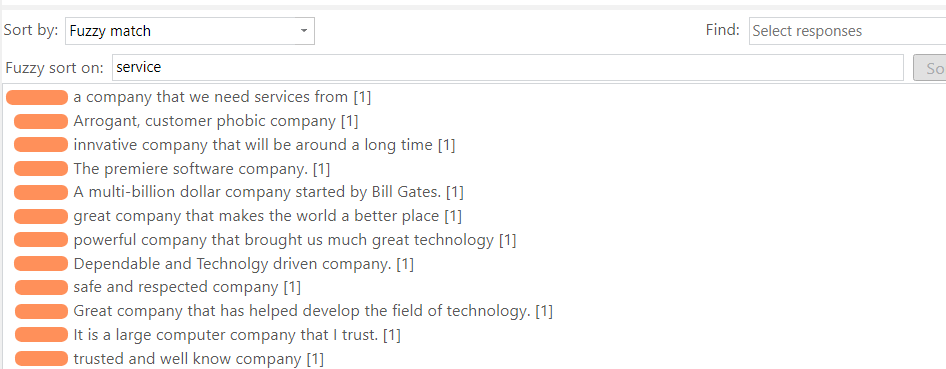Click orange bar next to 'The premiere software company'

(41, 169)
